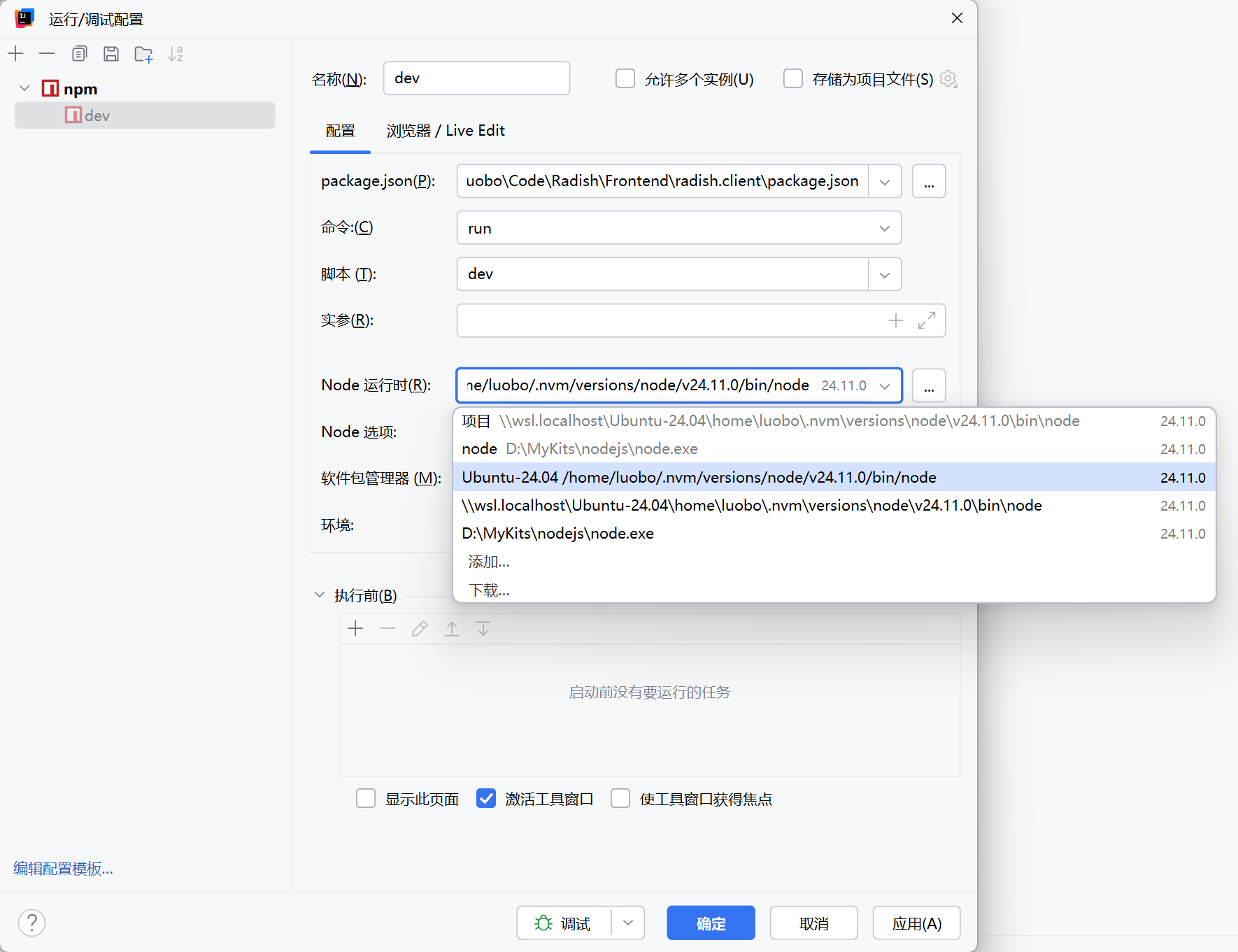
Task: Expand the debug button dropdown arrow
Action: (x=628, y=923)
